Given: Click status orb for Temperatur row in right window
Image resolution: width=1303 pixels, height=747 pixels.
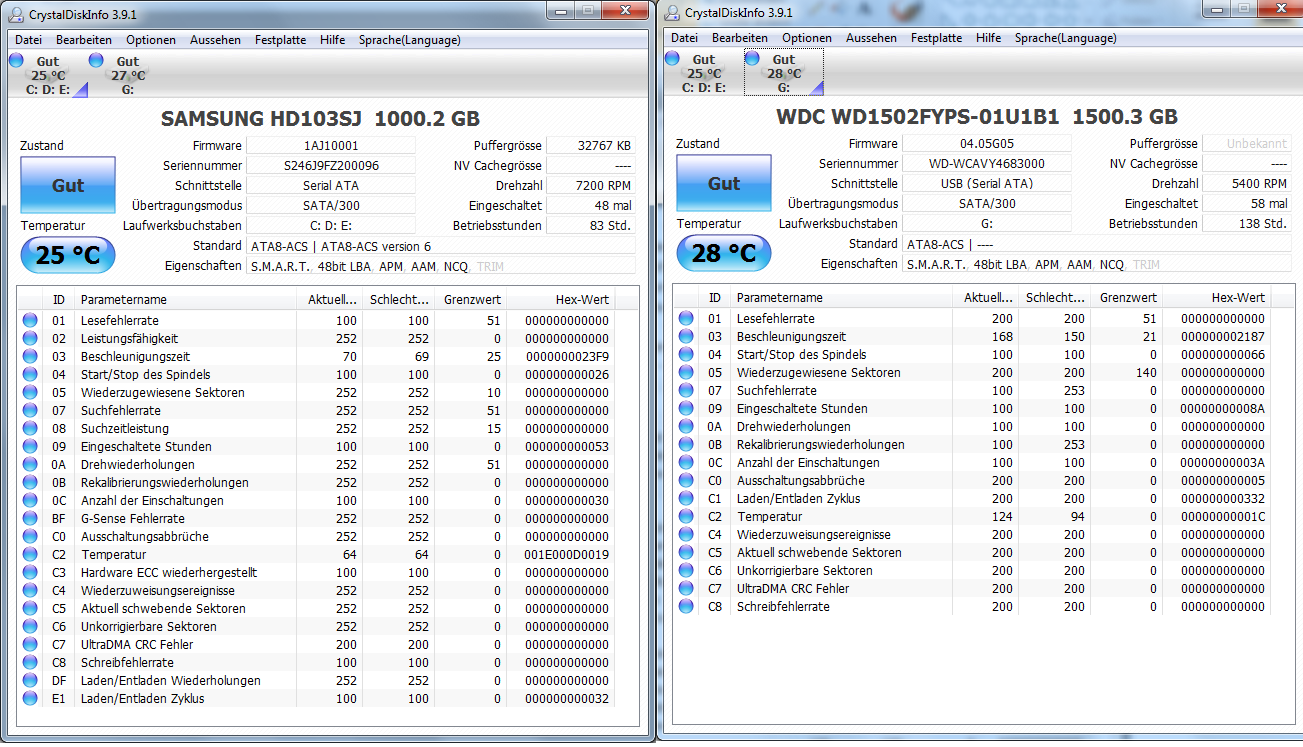Looking at the screenshot, I should click(686, 516).
